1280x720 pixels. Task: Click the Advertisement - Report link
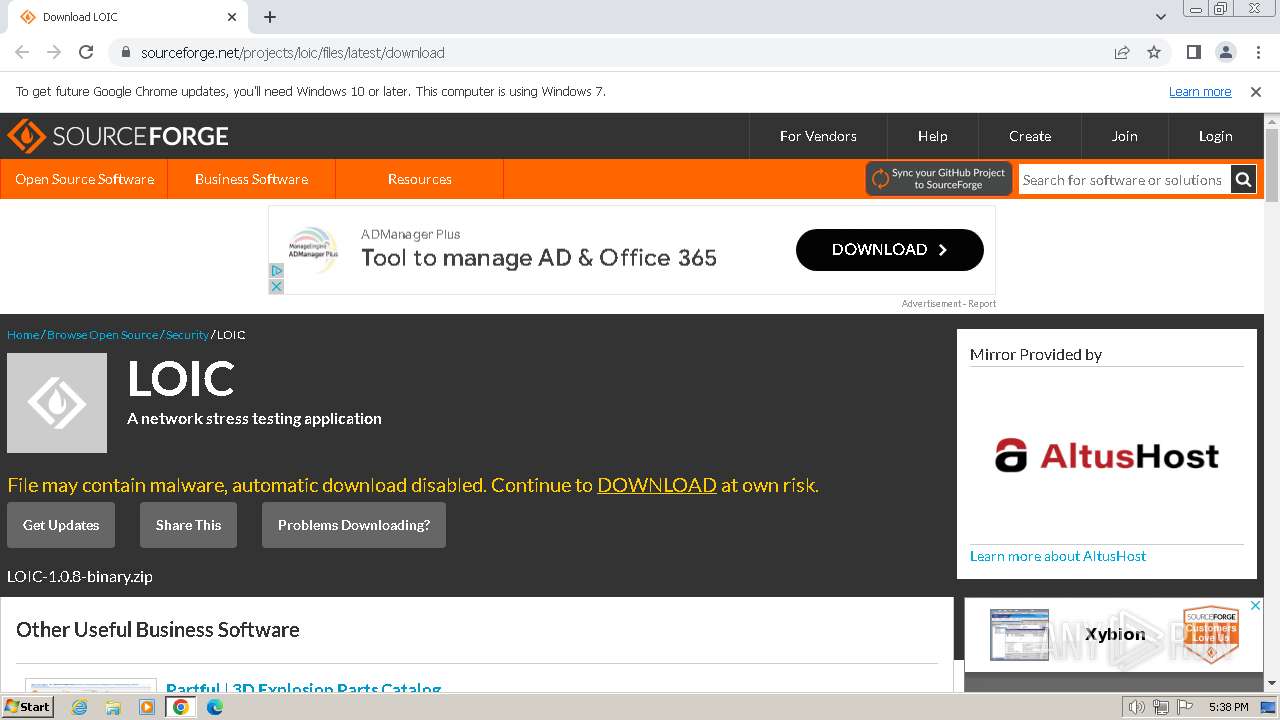(948, 303)
